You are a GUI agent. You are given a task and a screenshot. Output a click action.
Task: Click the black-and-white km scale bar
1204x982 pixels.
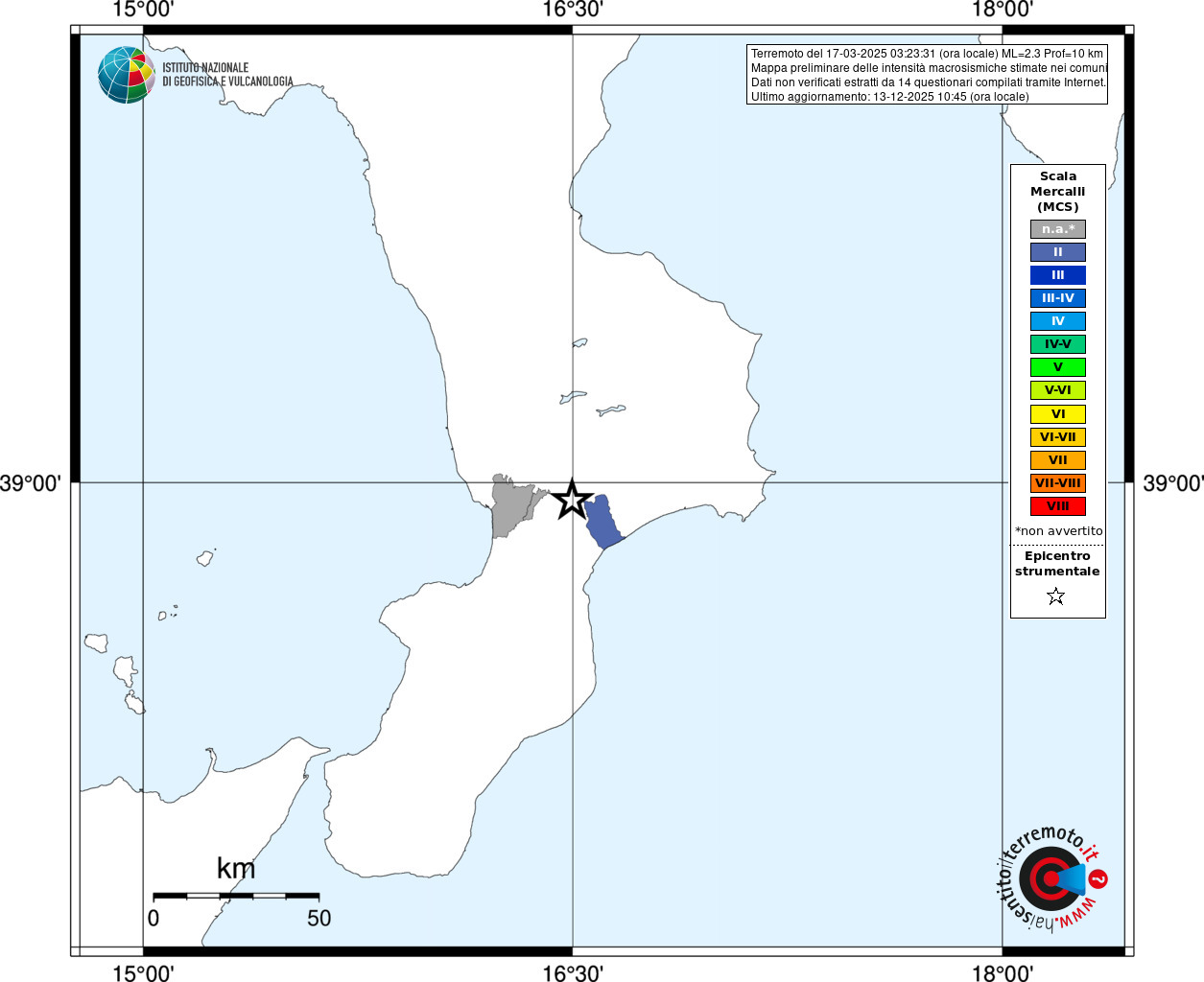coord(236,896)
